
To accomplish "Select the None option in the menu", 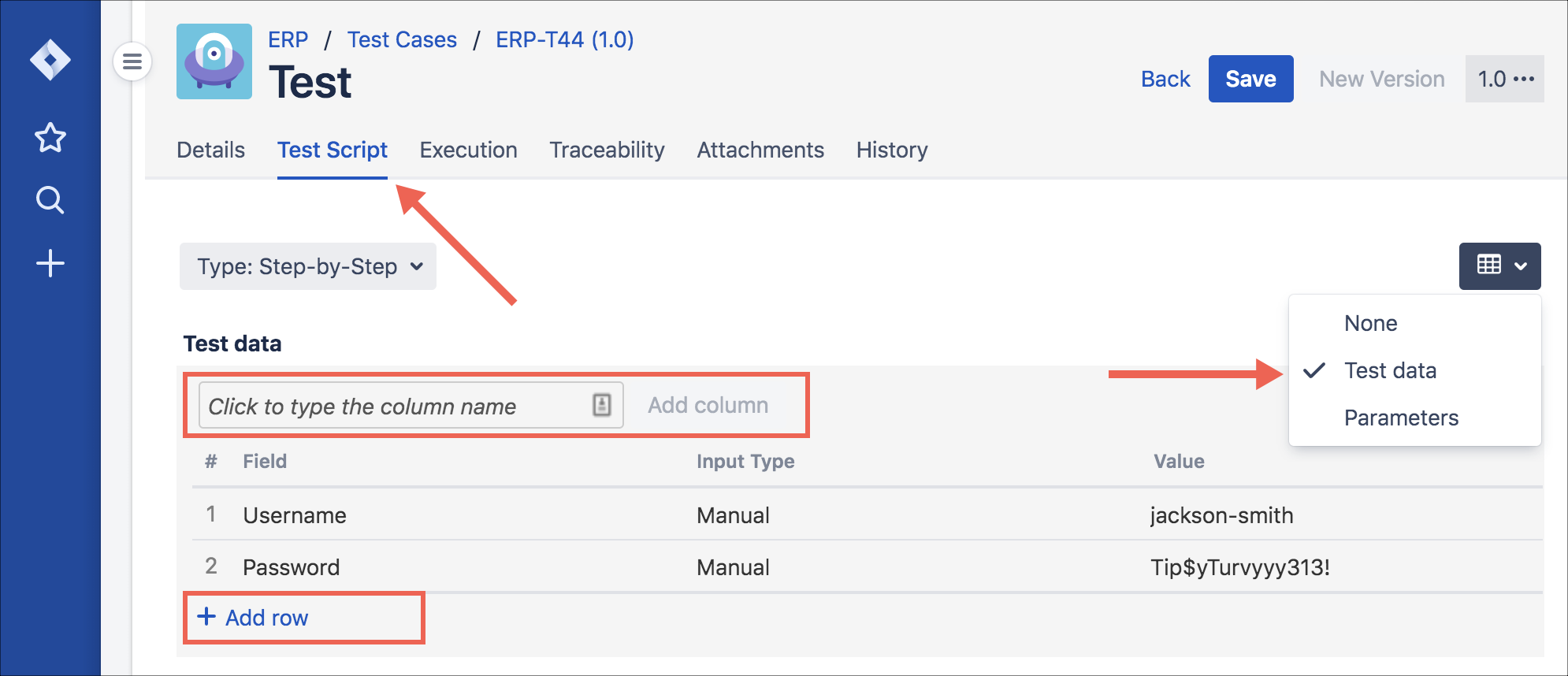I will [1370, 323].
